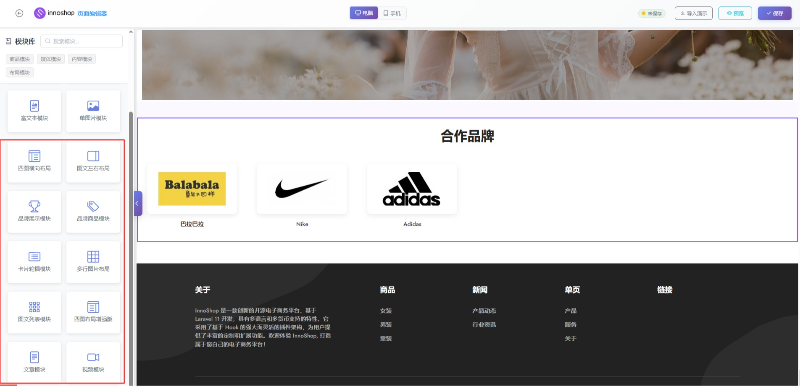Switch to mobile (手机) preview

392,13
